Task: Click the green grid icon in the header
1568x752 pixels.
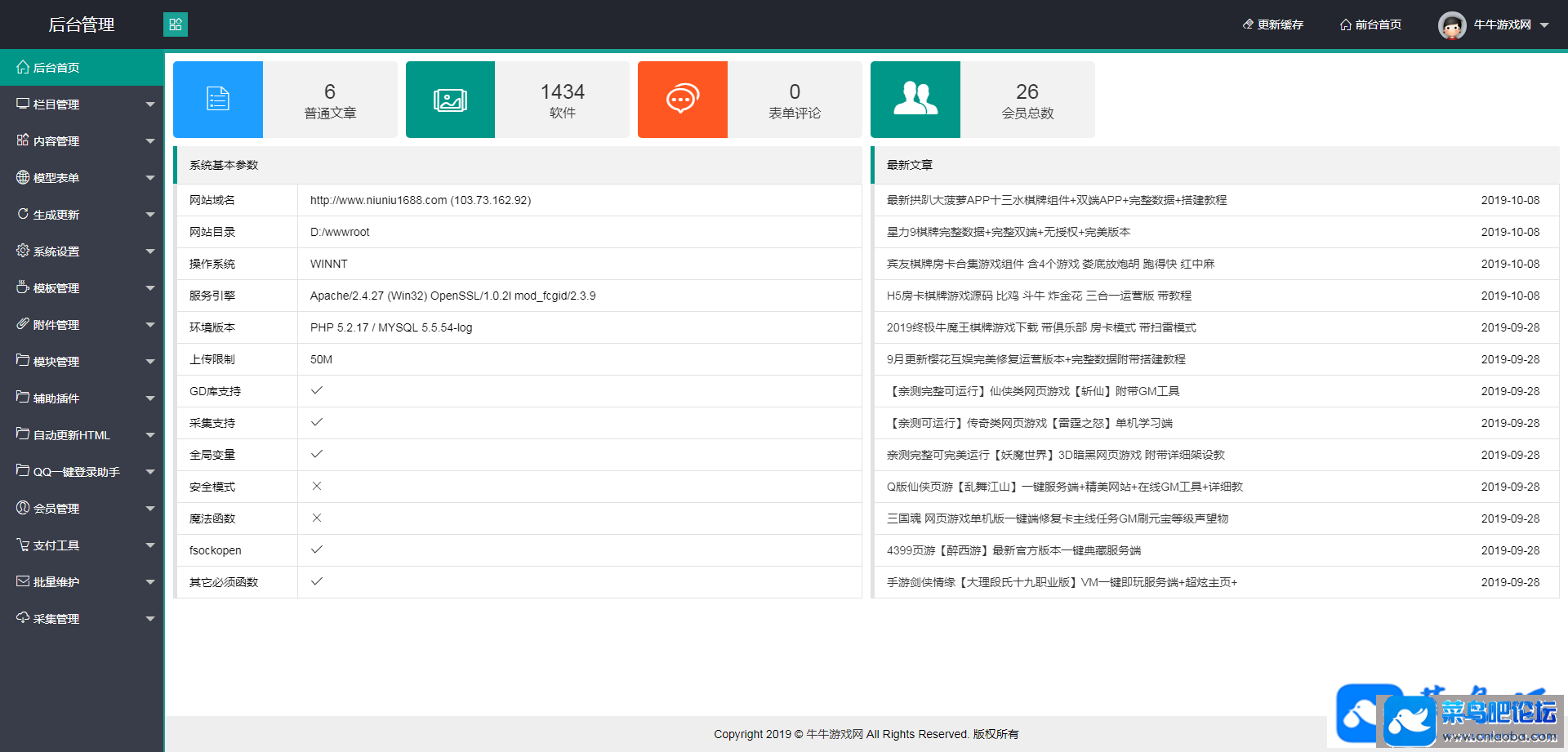Action: (x=176, y=24)
